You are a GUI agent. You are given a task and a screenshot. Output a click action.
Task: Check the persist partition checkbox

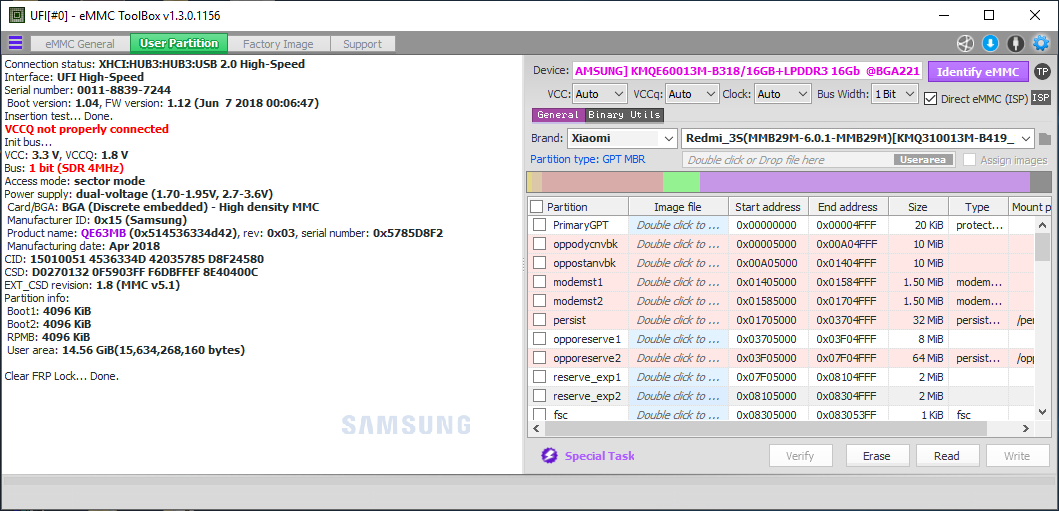click(539, 319)
